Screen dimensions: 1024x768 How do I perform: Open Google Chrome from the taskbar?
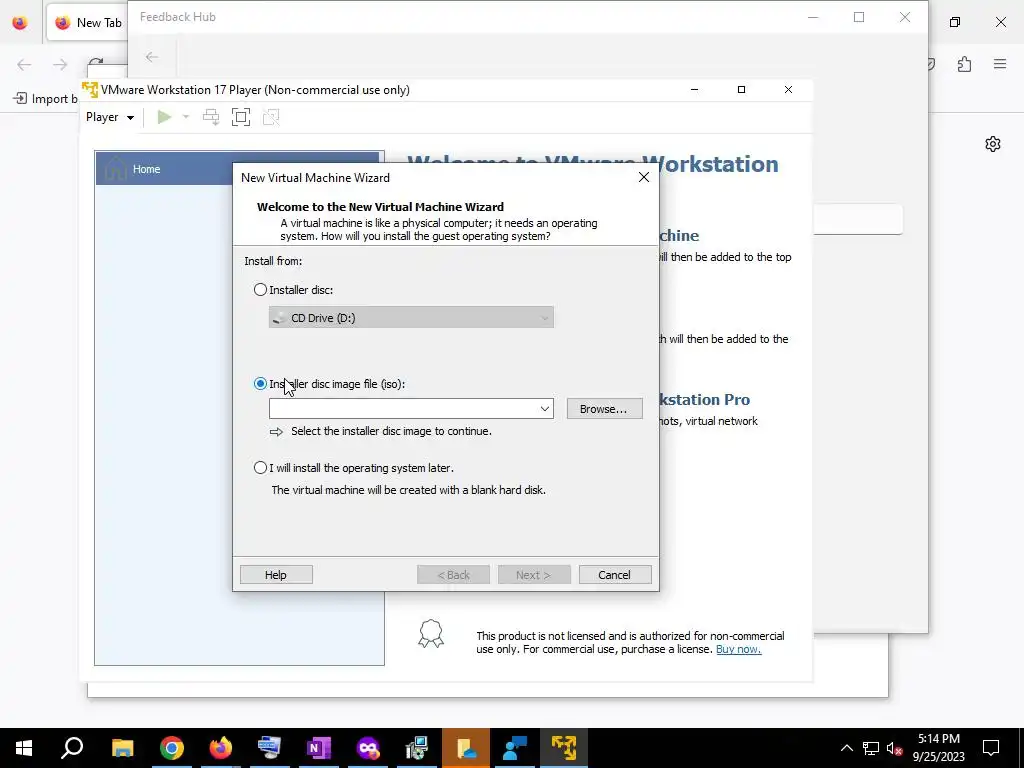coord(172,748)
